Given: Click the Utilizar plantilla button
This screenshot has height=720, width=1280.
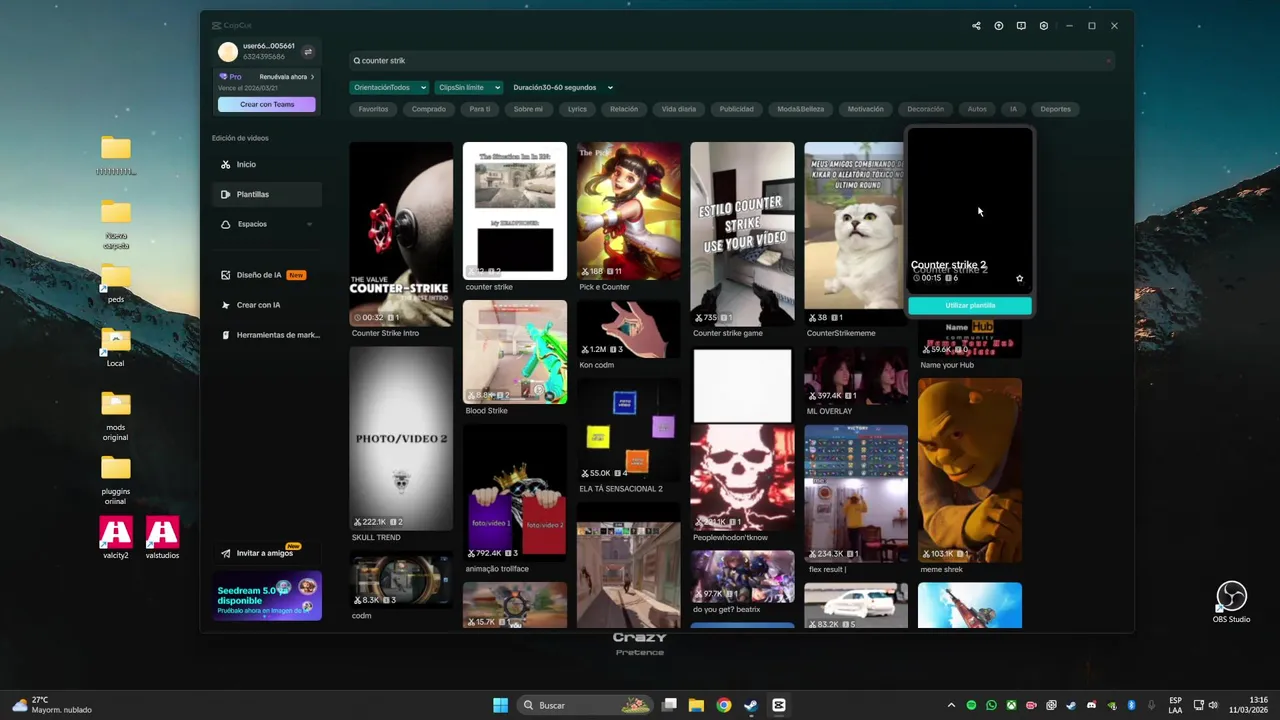Looking at the screenshot, I should (x=970, y=305).
